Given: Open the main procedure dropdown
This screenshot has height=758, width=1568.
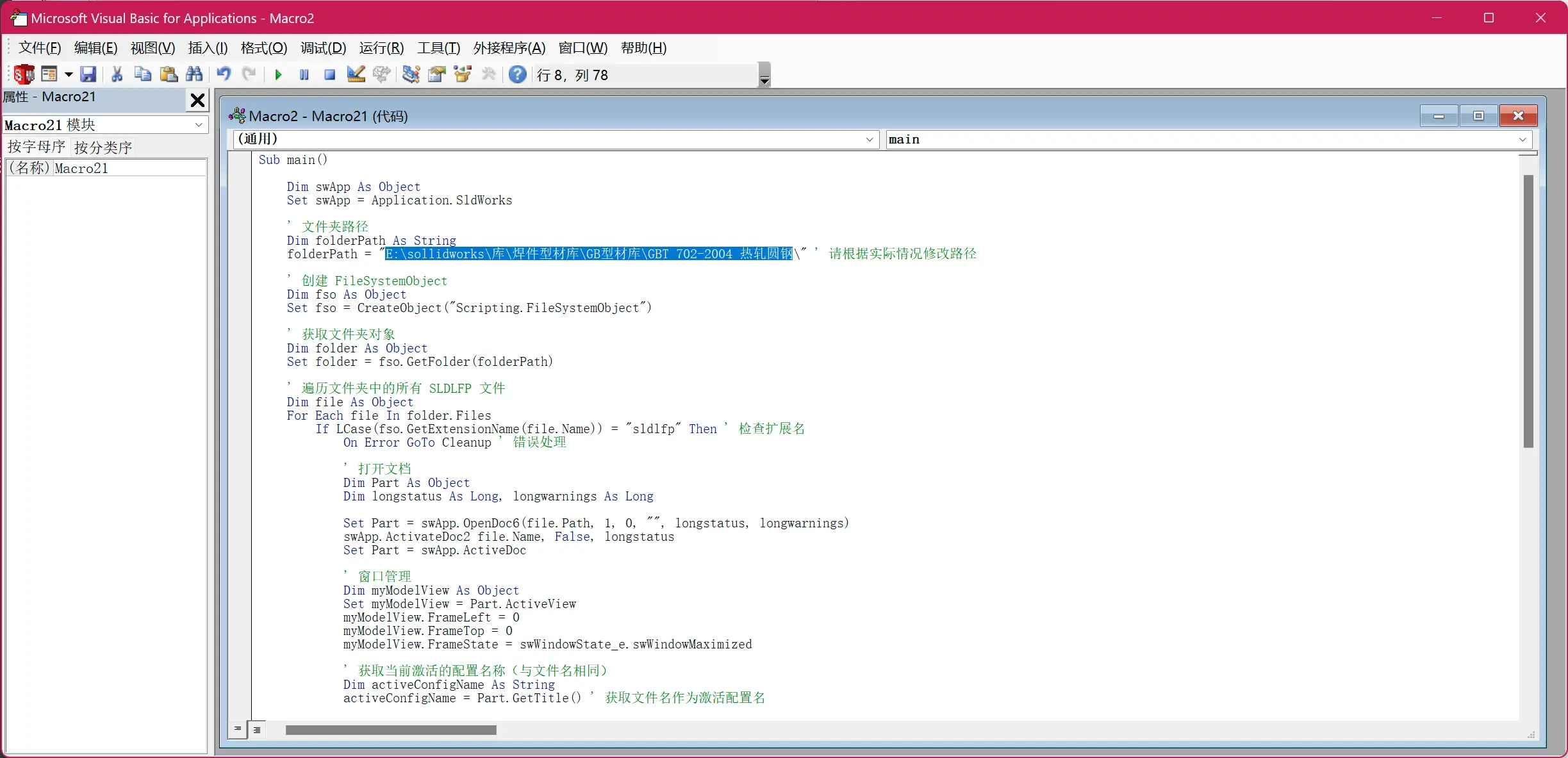Looking at the screenshot, I should [x=1523, y=139].
